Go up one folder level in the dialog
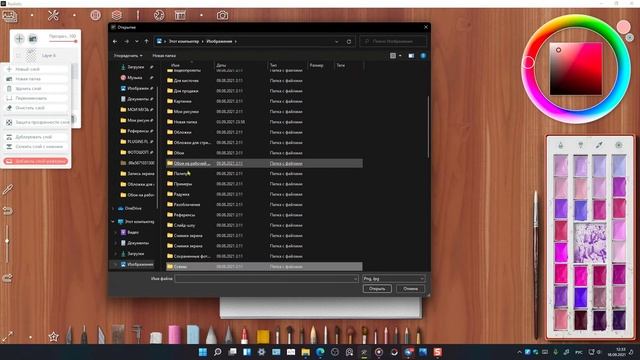 click(147, 41)
